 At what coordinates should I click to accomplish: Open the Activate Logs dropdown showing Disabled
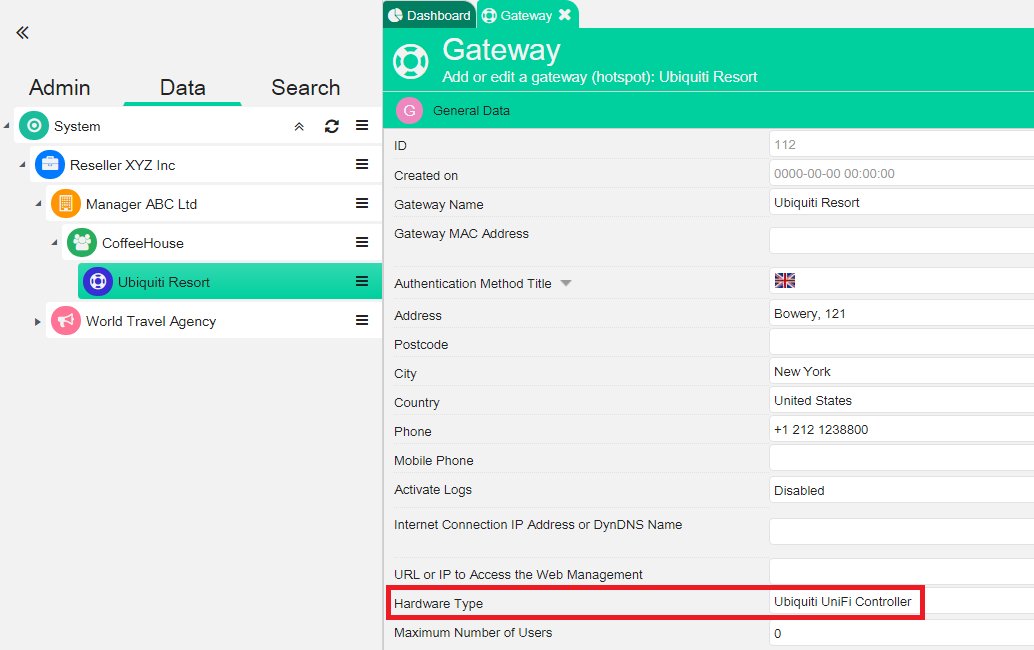[x=900, y=491]
